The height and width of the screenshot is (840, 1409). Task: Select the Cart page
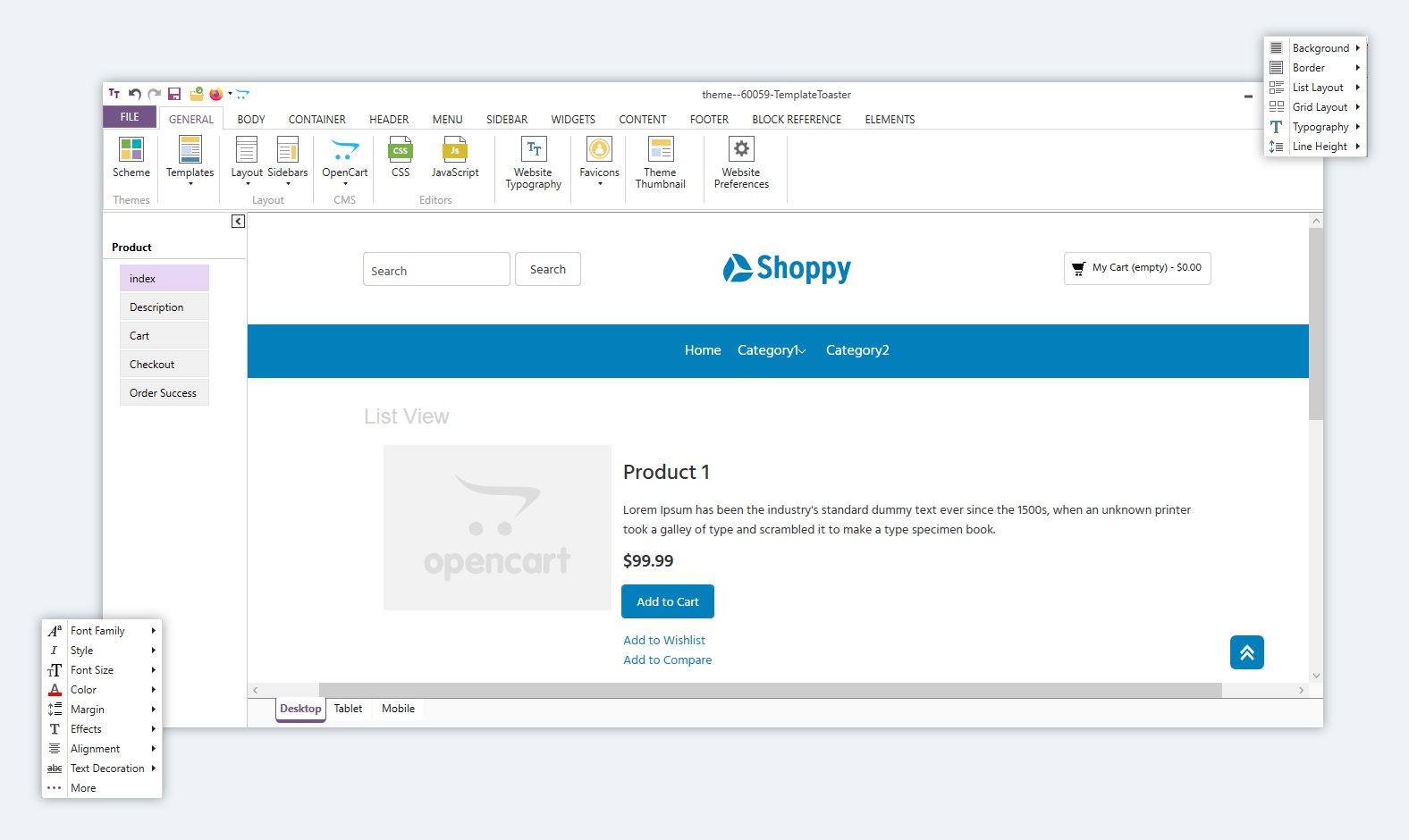click(x=165, y=335)
